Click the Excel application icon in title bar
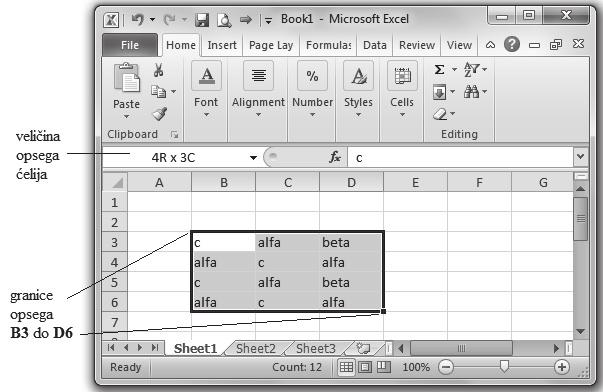 pos(111,20)
